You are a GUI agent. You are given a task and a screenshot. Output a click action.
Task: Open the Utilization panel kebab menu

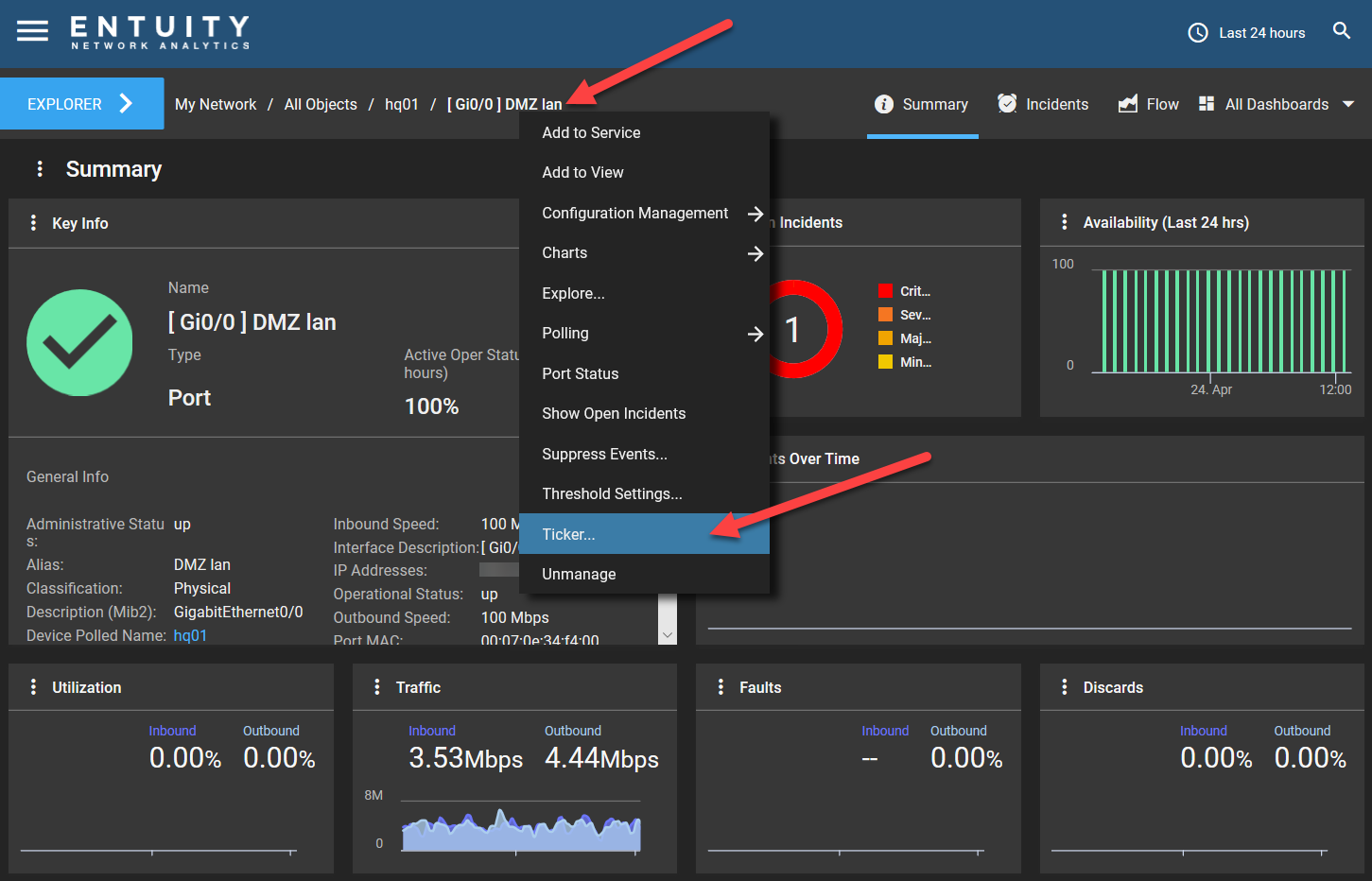tap(34, 686)
